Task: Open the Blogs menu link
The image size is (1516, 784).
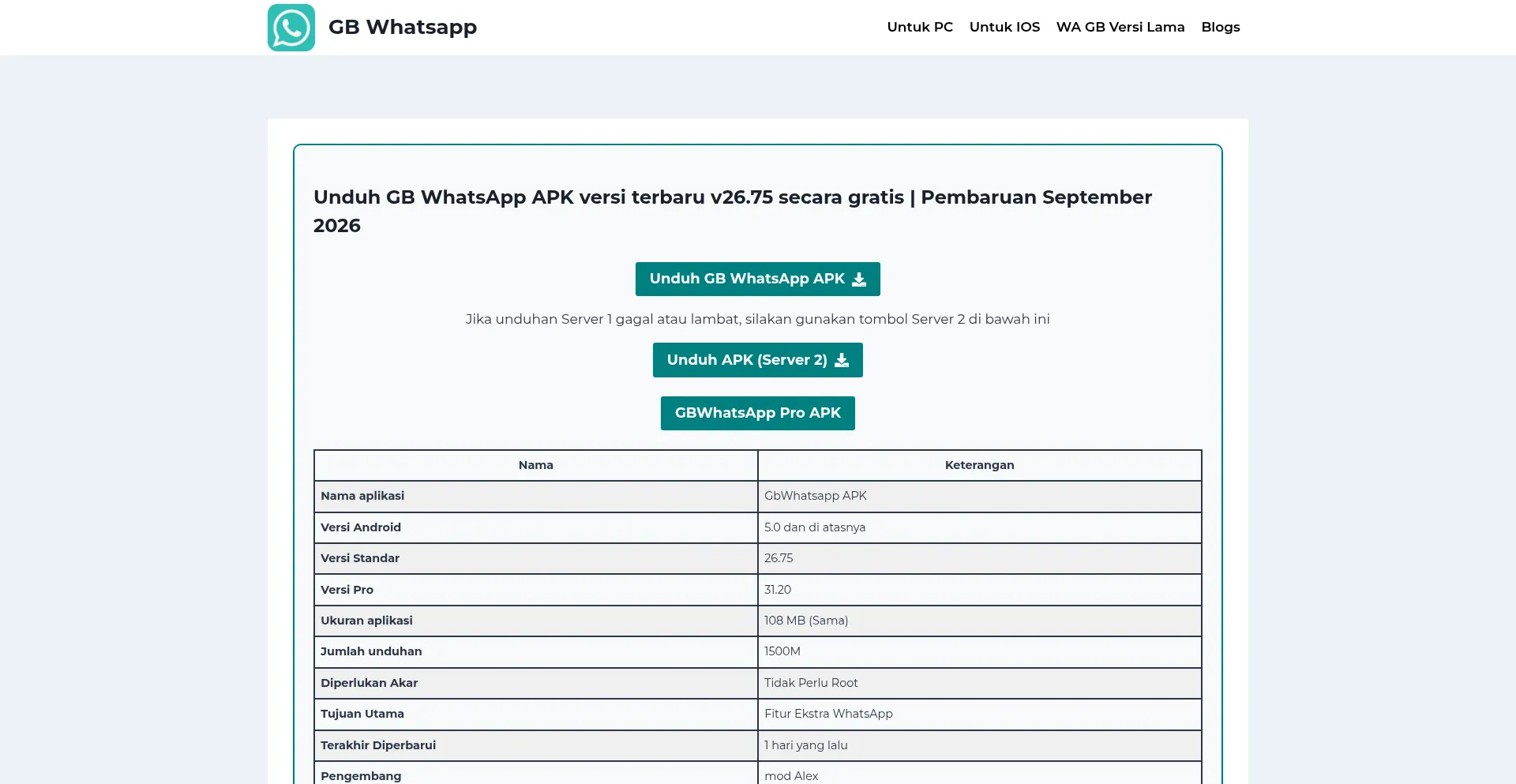Action: [x=1221, y=27]
